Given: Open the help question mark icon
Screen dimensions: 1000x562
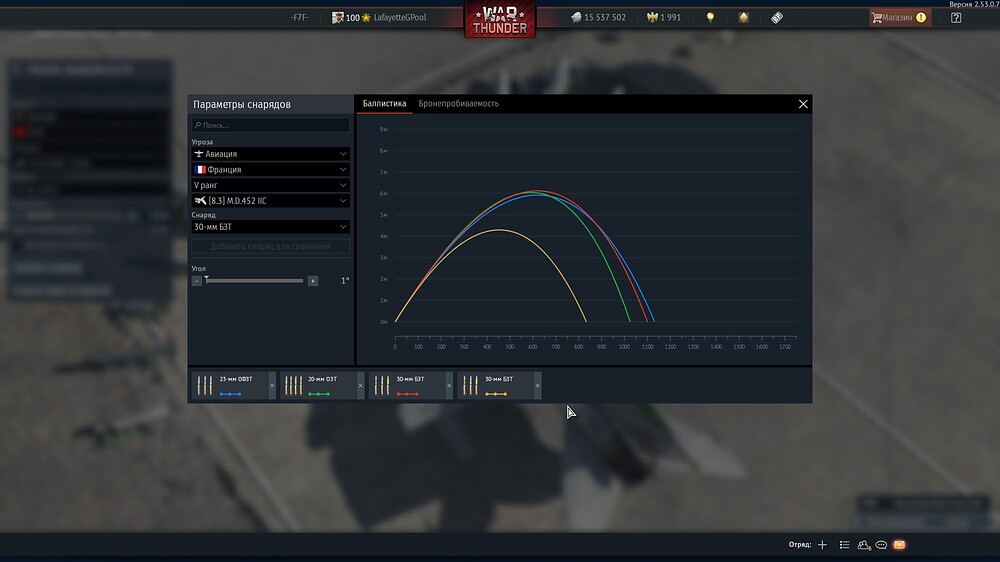Looking at the screenshot, I should click(956, 18).
